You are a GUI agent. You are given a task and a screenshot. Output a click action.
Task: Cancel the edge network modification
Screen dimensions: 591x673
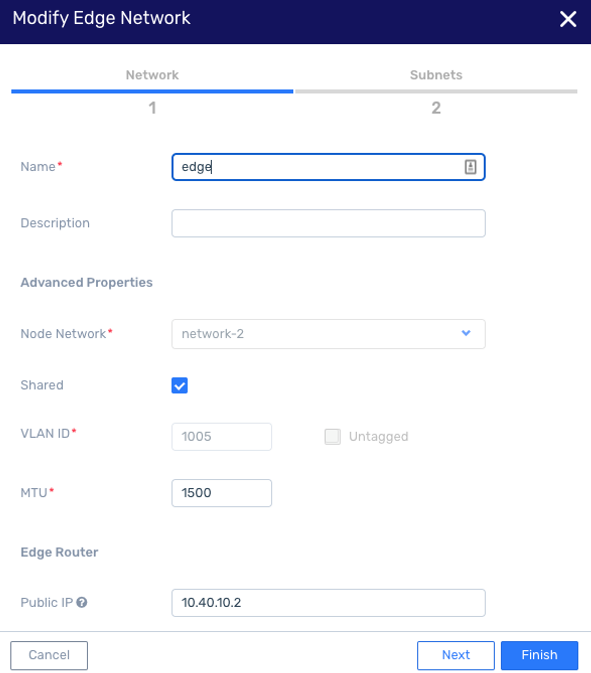pos(49,655)
